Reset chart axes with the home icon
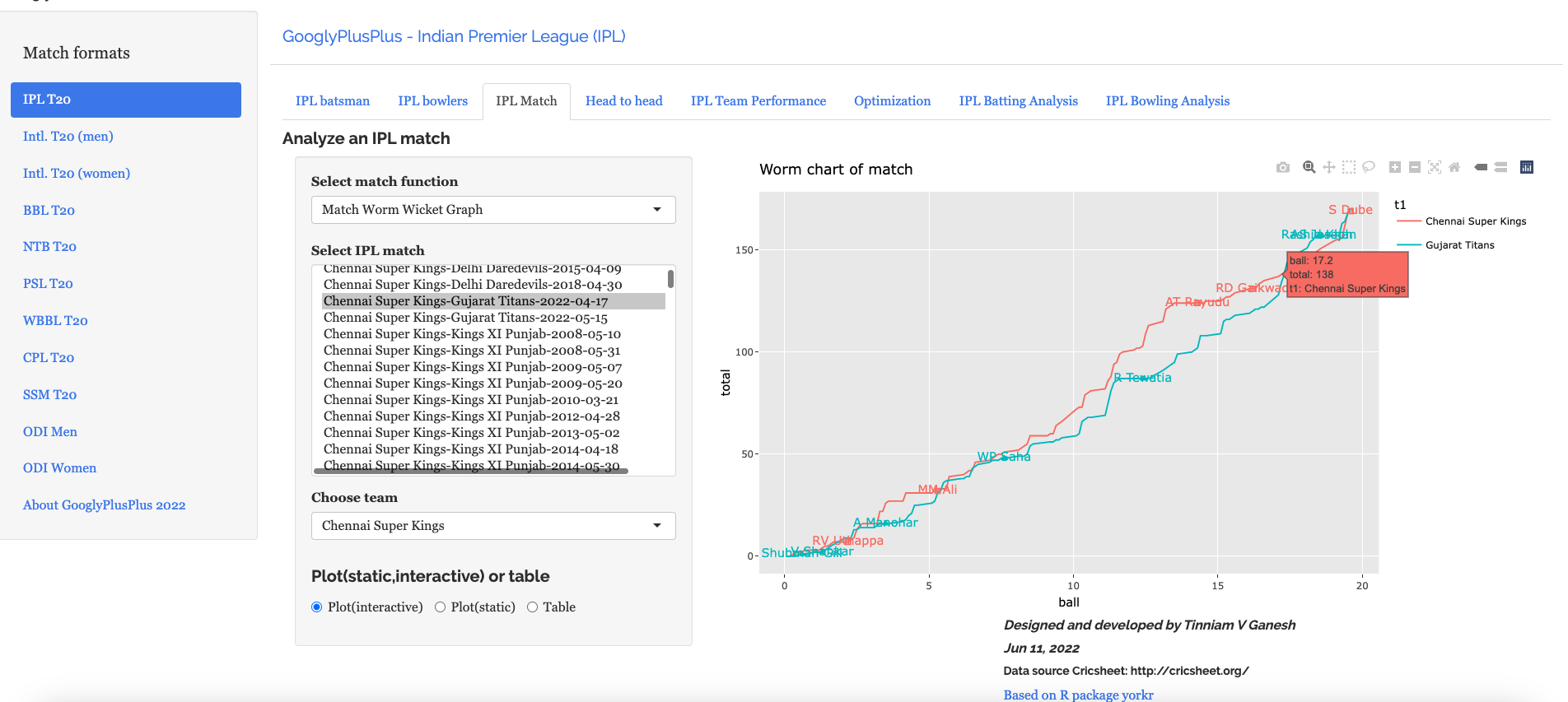 pos(1454,167)
